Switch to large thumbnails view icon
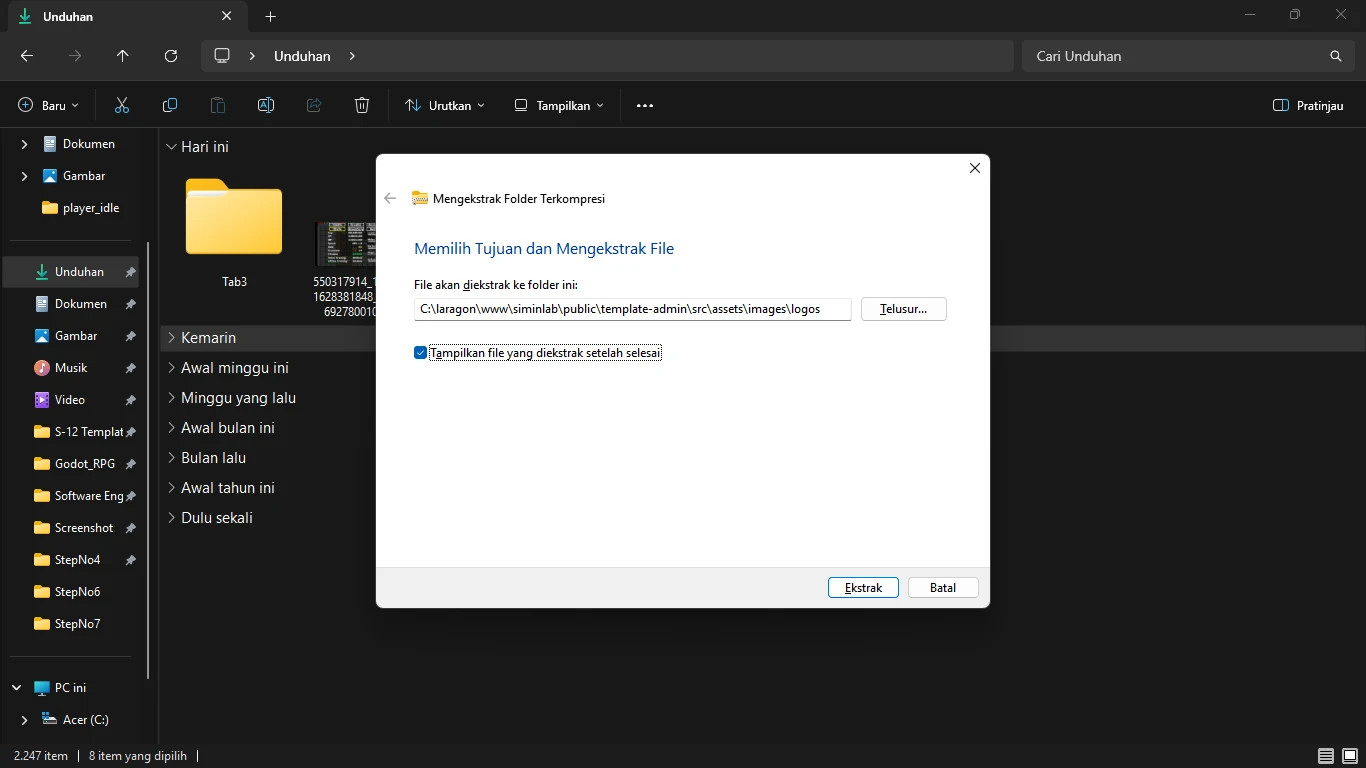Screen dimensions: 1366x768 (1348, 756)
